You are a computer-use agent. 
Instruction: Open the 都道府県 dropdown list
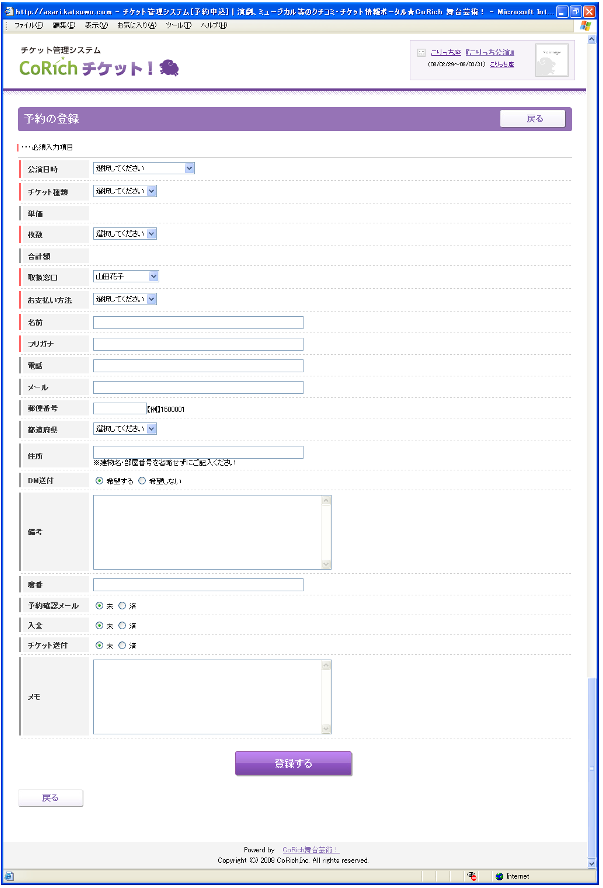point(125,429)
